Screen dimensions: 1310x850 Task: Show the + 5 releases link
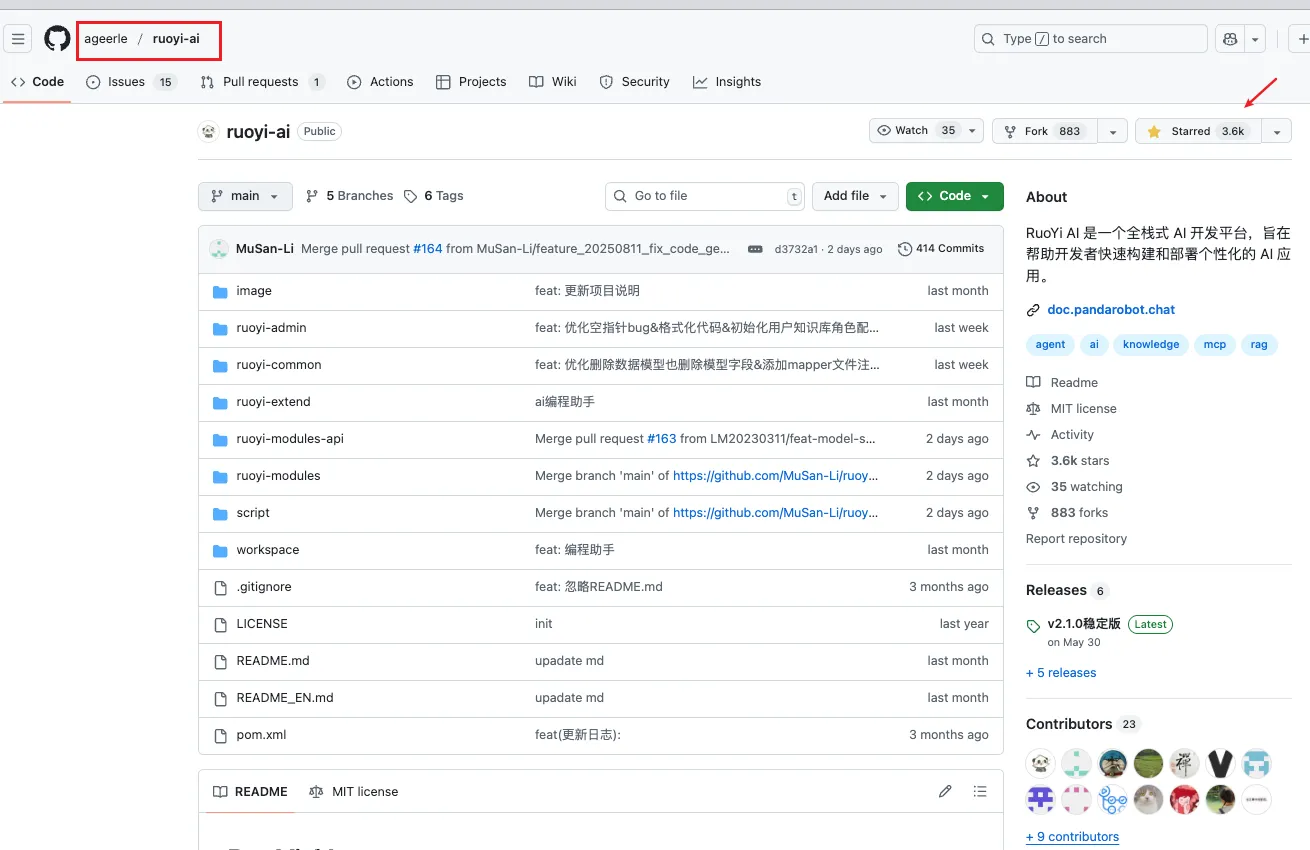pyautogui.click(x=1061, y=673)
